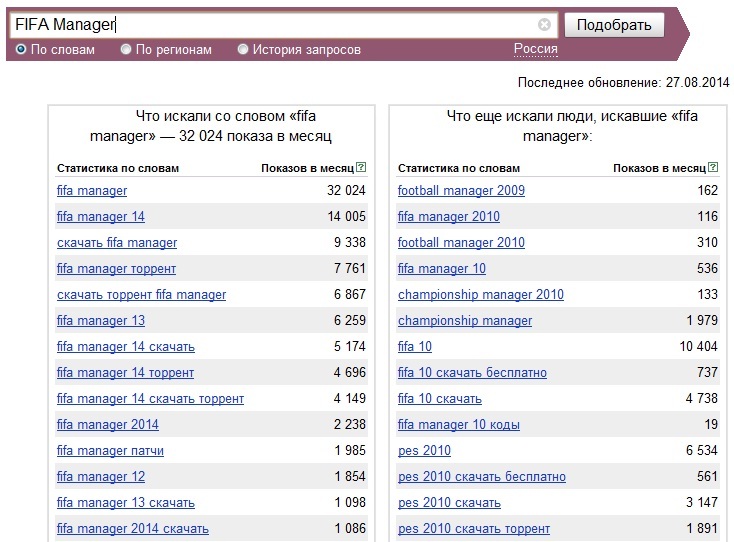Open the 'football manager 2009' link
The height and width of the screenshot is (542, 734).
click(x=461, y=190)
